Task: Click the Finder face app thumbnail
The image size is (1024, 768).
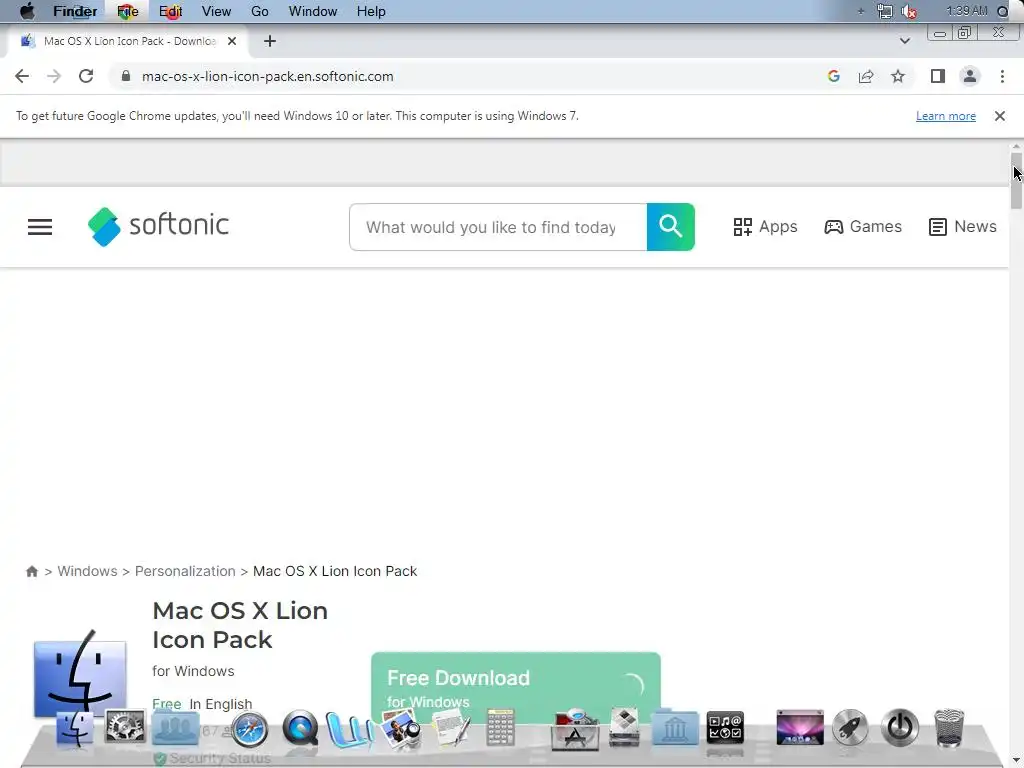Action: coord(80,673)
